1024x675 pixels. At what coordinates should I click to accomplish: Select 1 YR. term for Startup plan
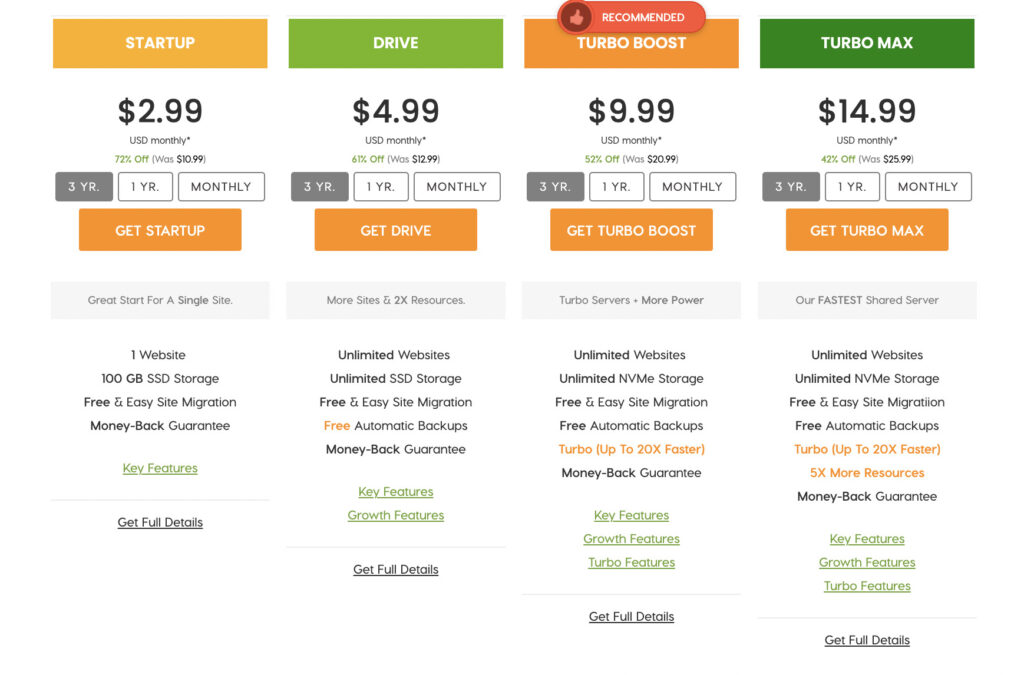coord(145,187)
